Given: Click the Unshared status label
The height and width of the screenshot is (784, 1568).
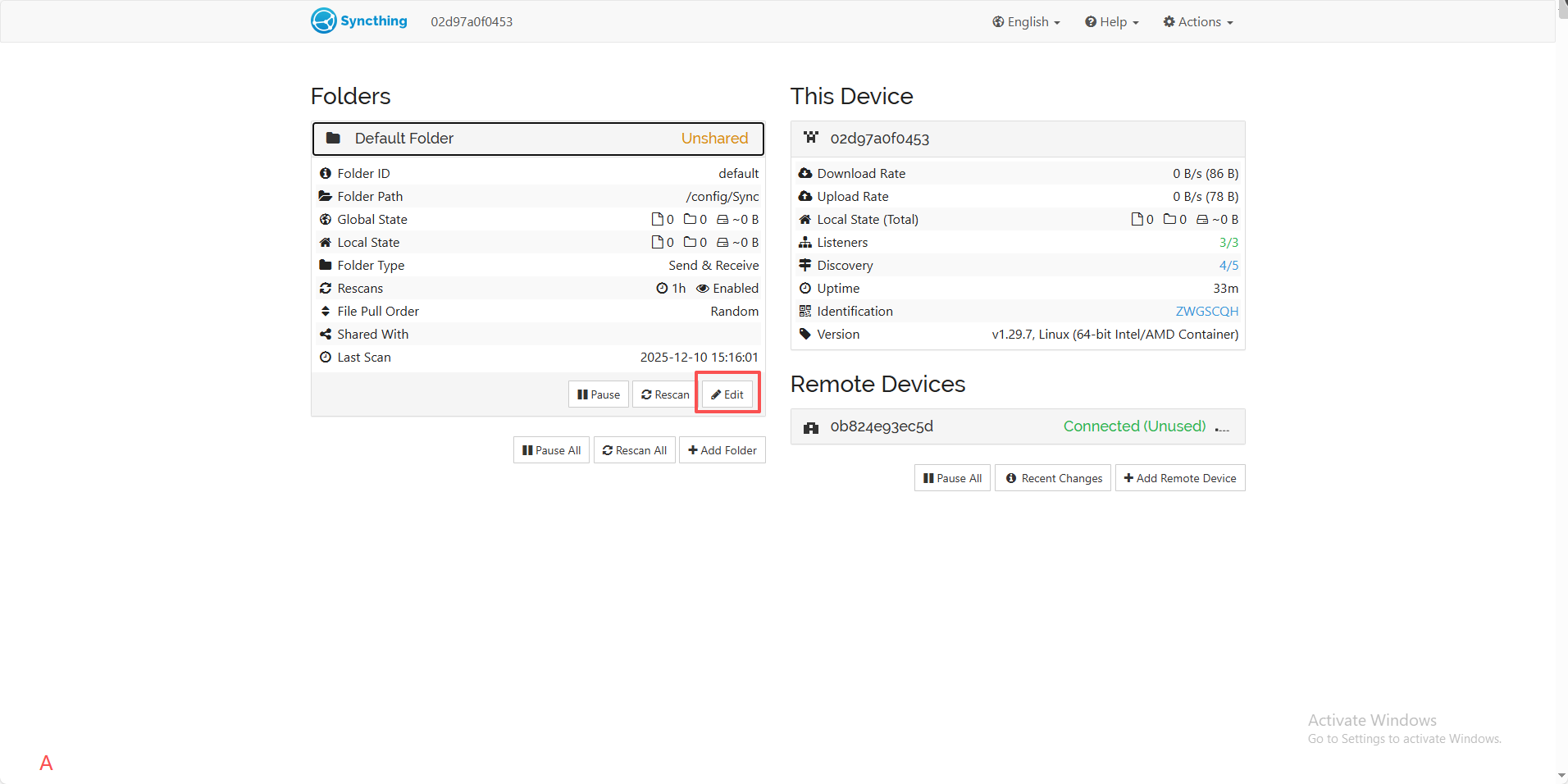Looking at the screenshot, I should point(714,139).
